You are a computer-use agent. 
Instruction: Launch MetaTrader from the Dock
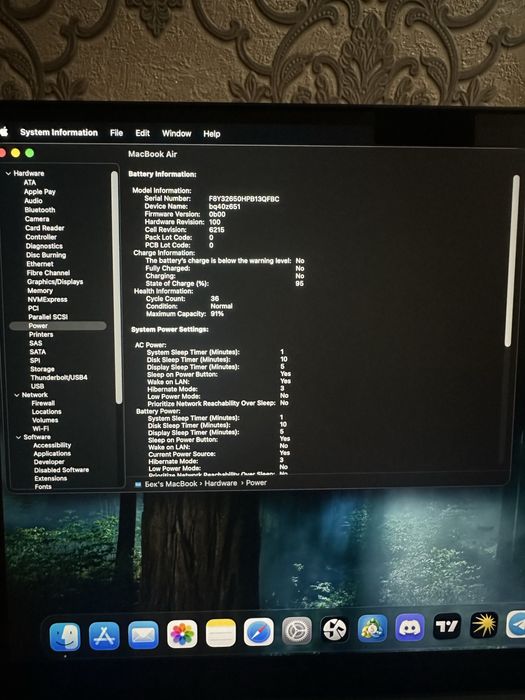coord(372,628)
